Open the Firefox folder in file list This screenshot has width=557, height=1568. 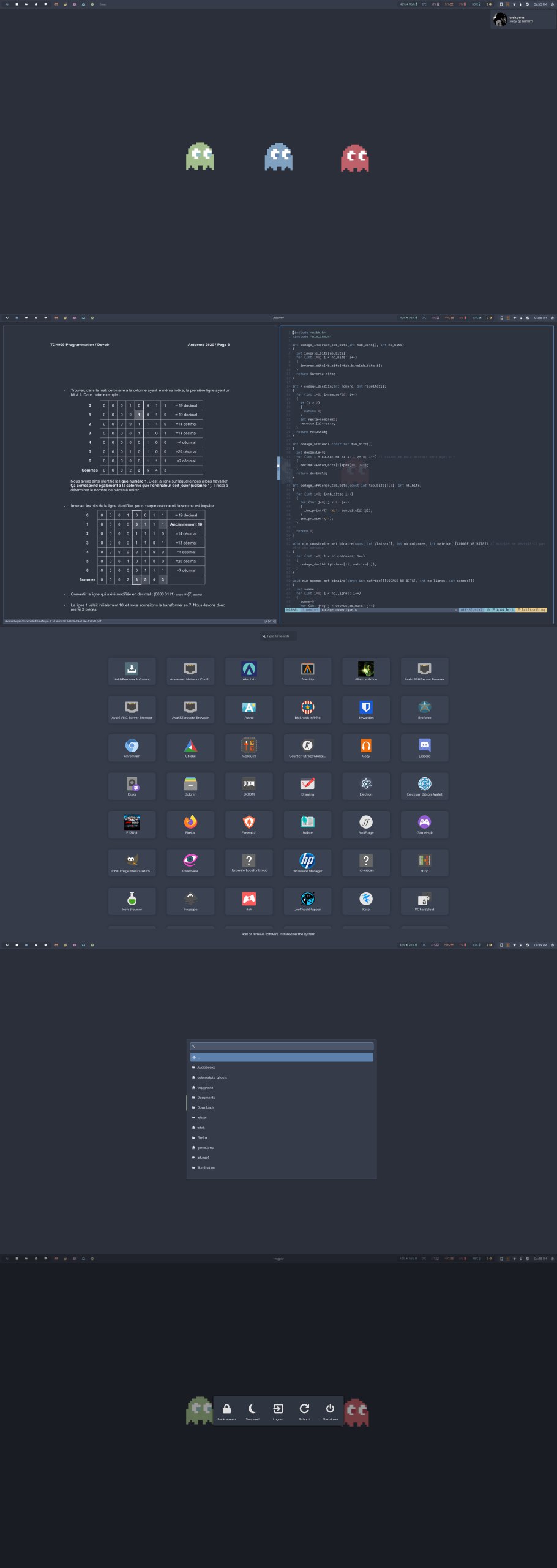[282, 1137]
